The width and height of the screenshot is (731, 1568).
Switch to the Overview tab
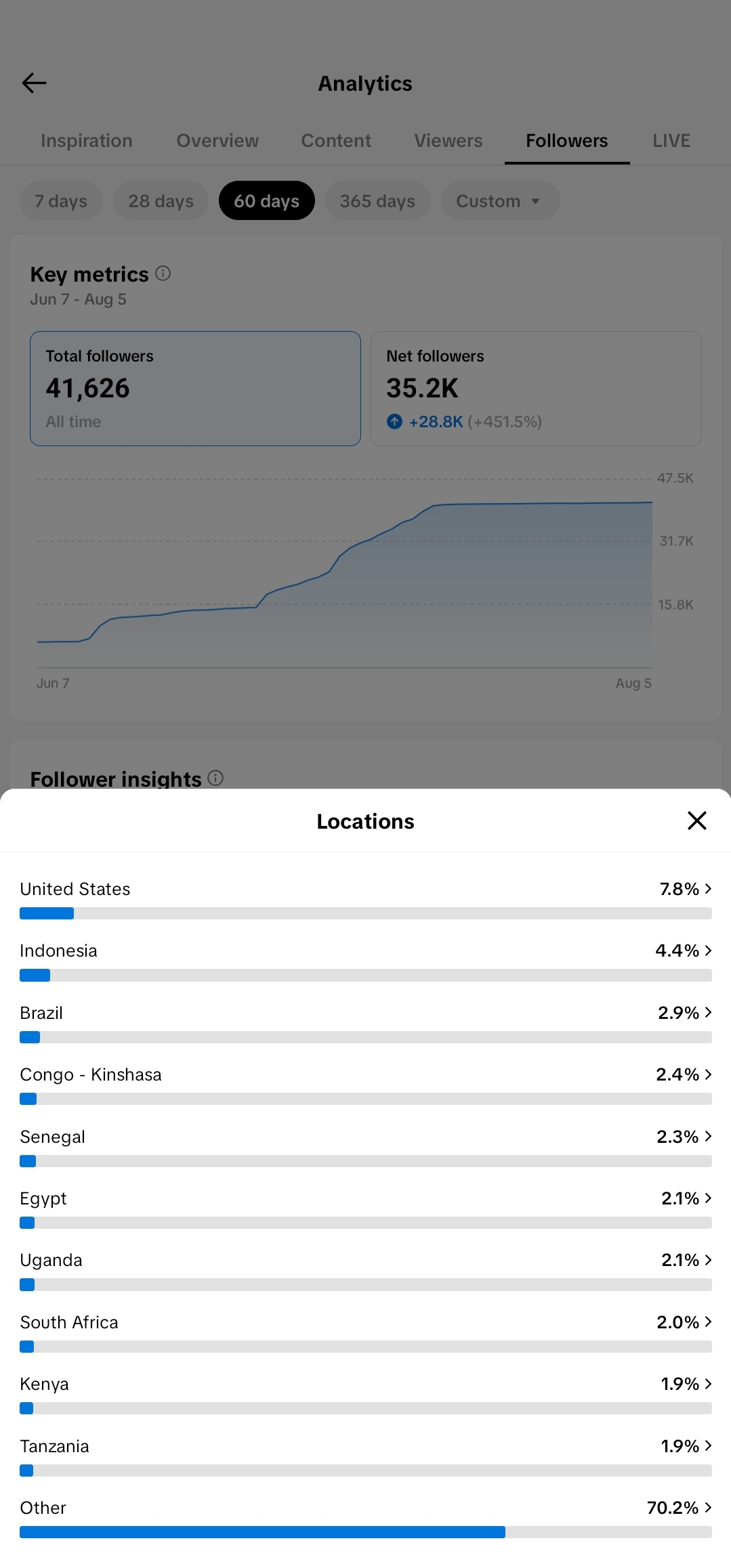(217, 141)
